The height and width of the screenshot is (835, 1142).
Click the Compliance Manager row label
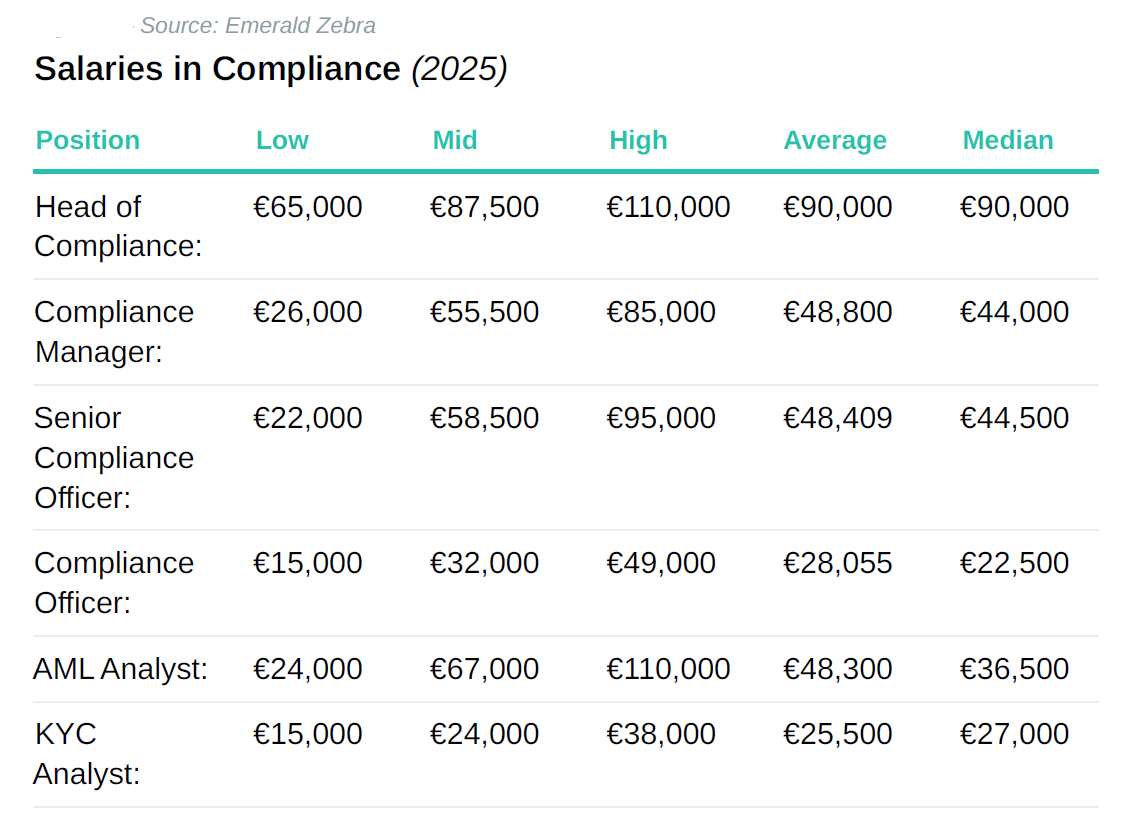pos(114,331)
